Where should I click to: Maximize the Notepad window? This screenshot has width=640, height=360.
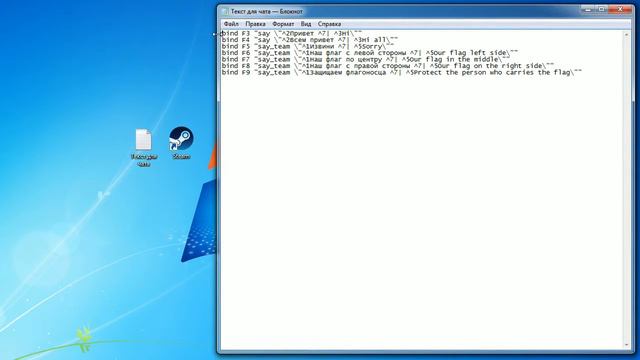[x=601, y=9]
